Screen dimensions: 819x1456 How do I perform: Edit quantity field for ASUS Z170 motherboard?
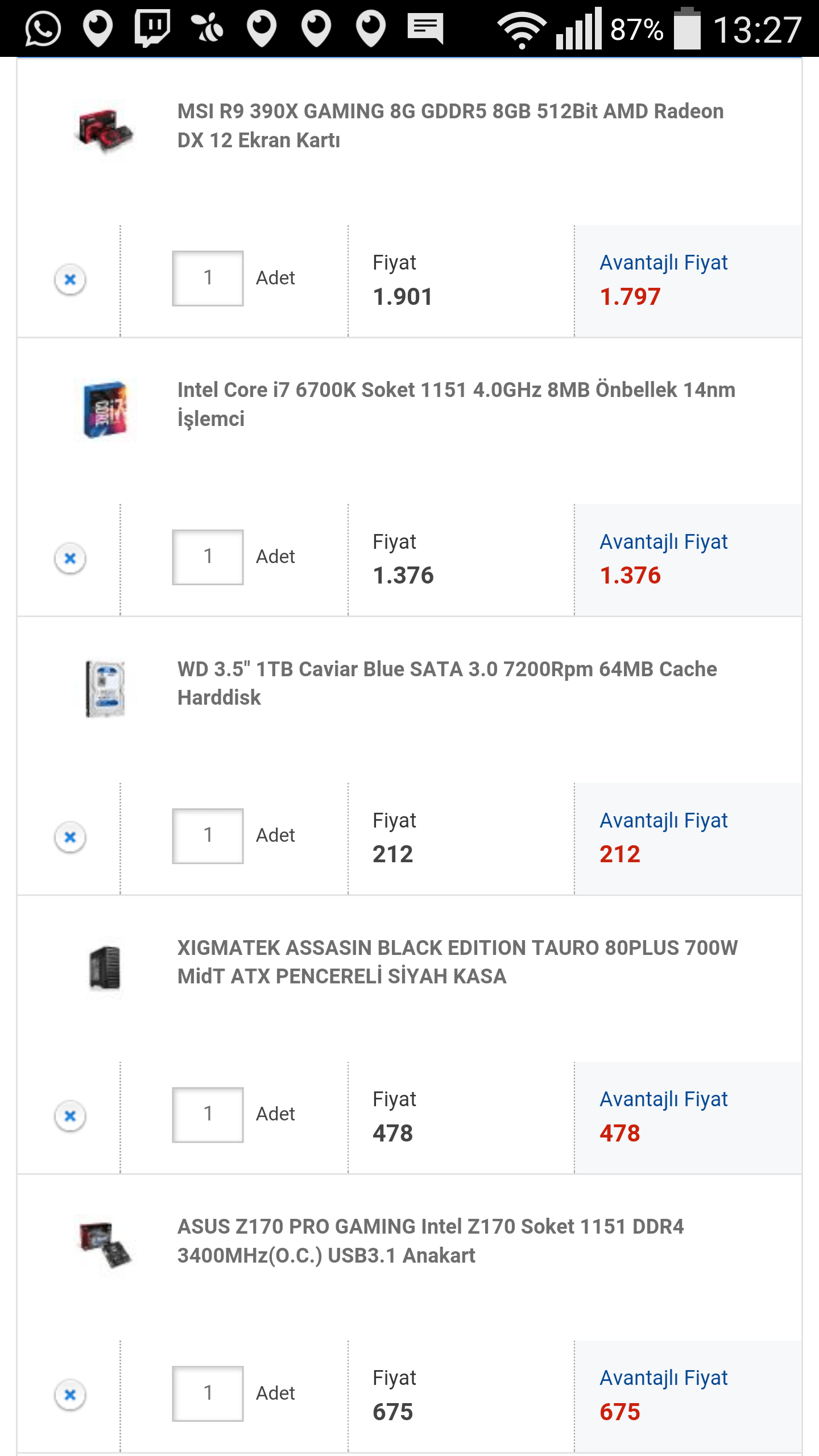coord(208,1393)
